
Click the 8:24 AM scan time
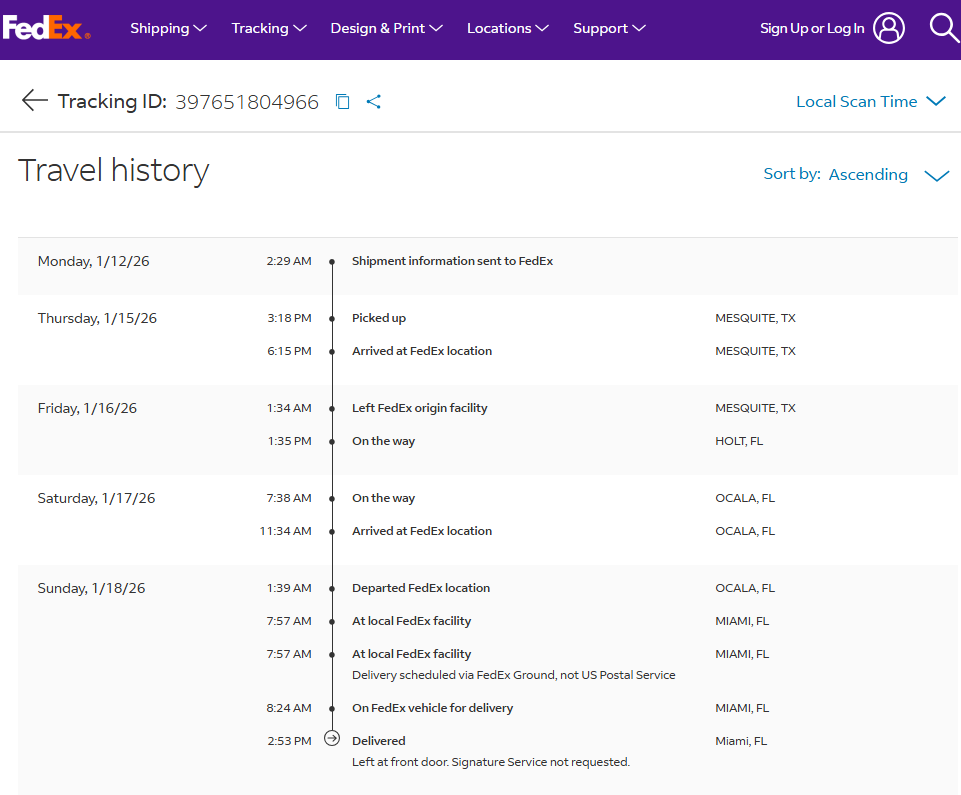point(289,708)
